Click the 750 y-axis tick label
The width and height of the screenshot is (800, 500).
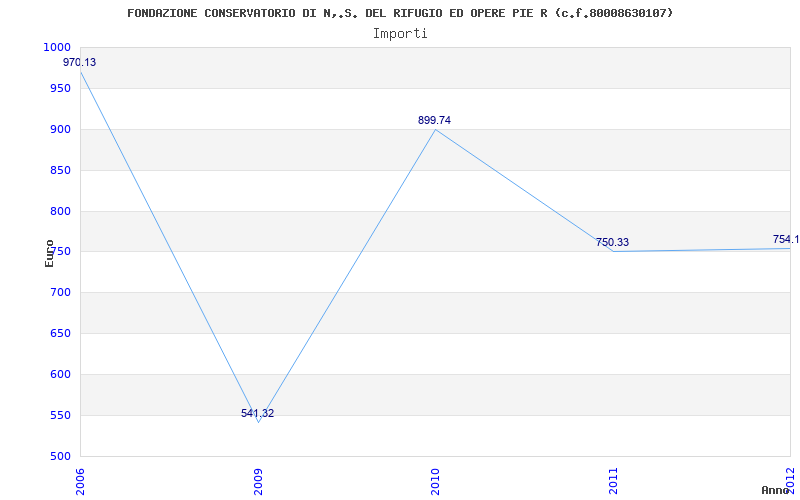tap(60, 252)
